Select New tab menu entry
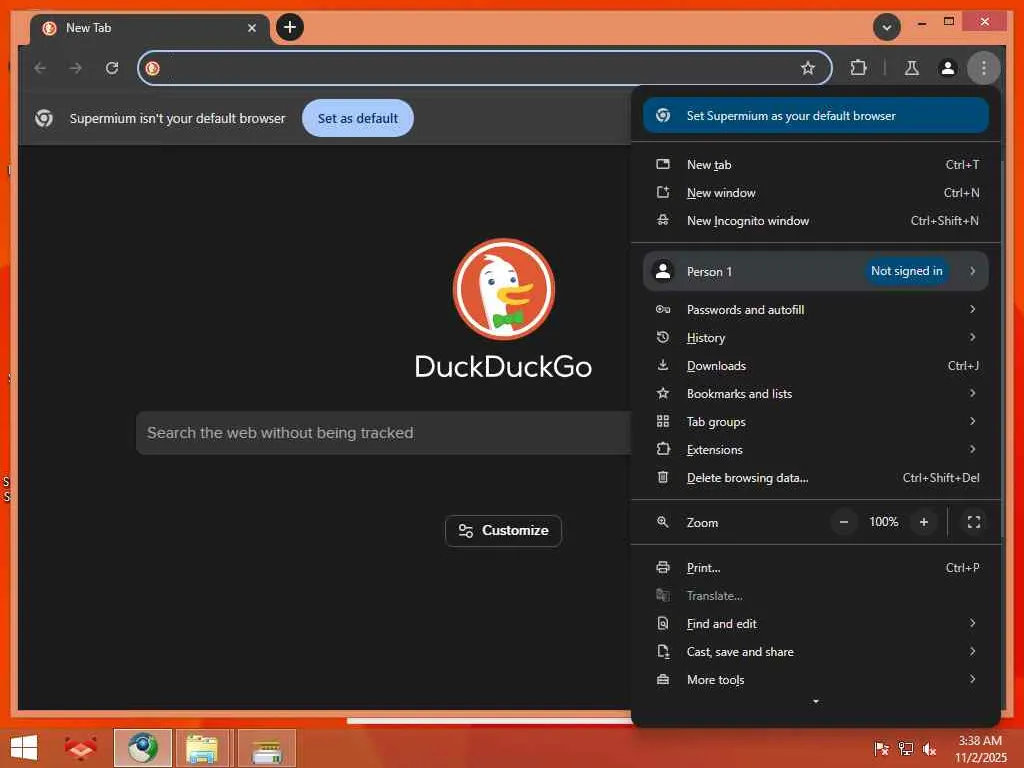 [x=816, y=165]
